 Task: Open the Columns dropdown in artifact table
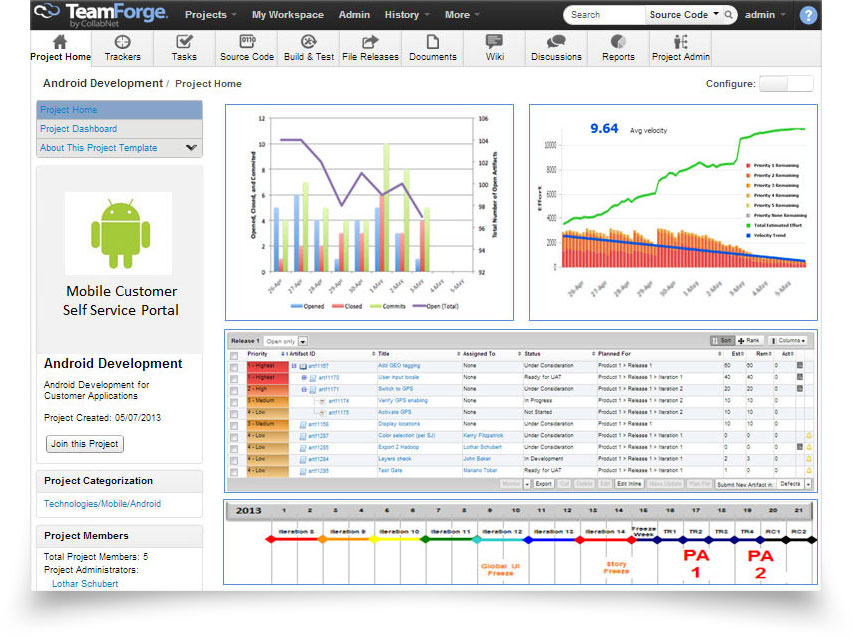click(788, 341)
